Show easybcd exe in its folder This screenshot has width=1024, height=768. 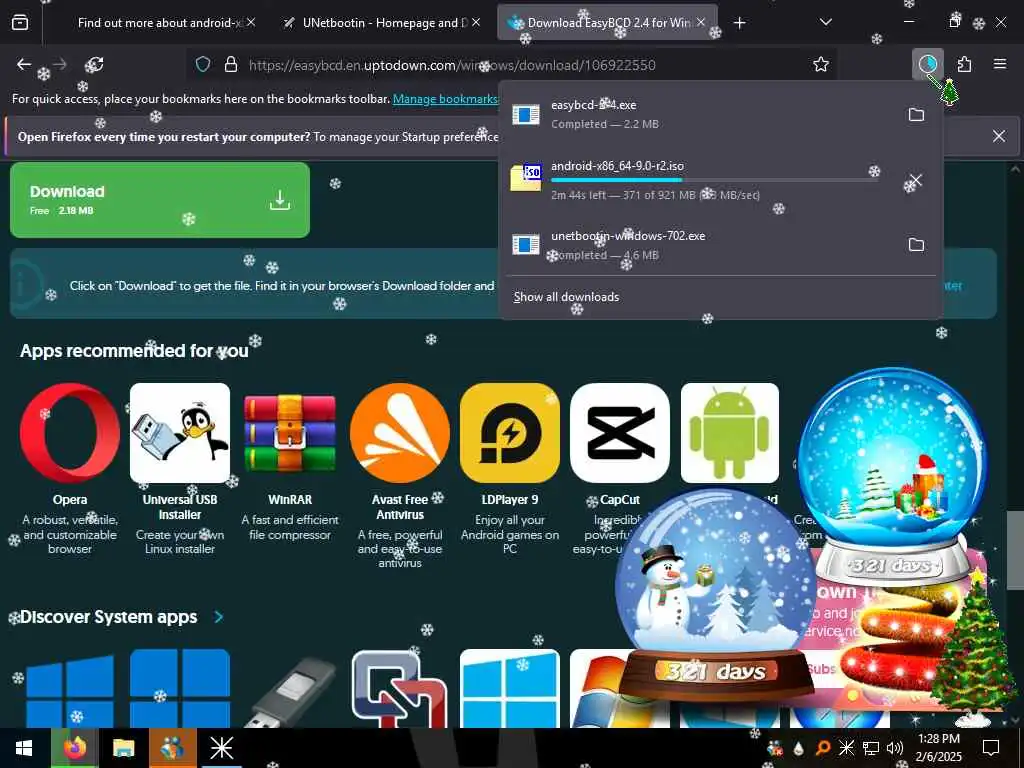click(916, 114)
